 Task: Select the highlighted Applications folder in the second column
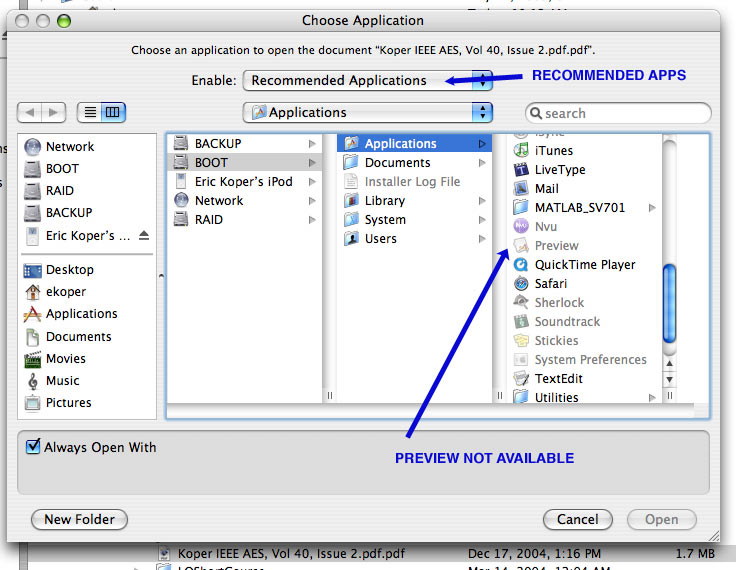coord(414,144)
